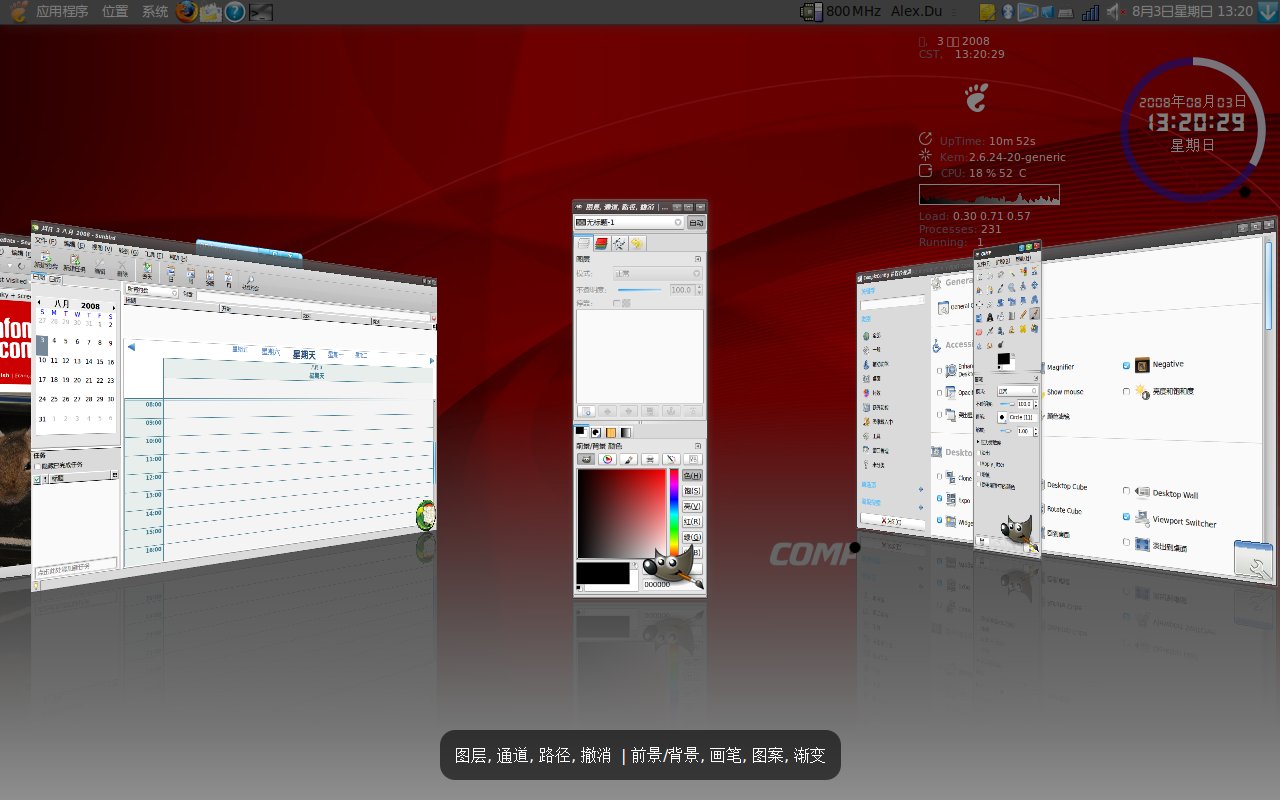Open the layer mode dropdown in Layers panel

point(657,273)
